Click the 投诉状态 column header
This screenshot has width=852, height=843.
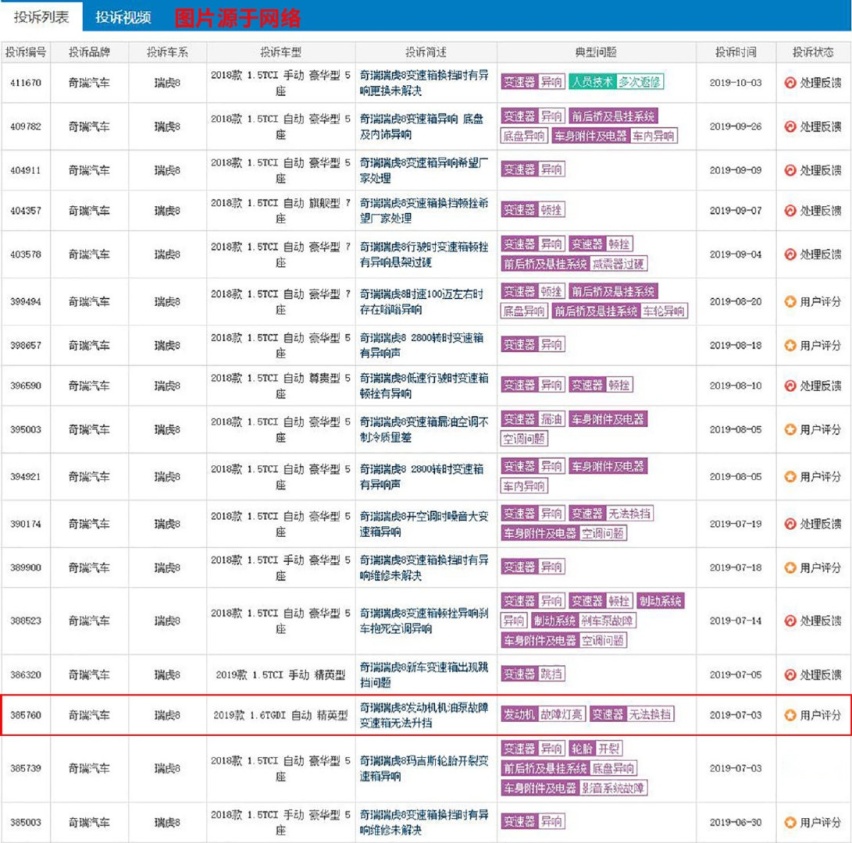pyautogui.click(x=813, y=52)
